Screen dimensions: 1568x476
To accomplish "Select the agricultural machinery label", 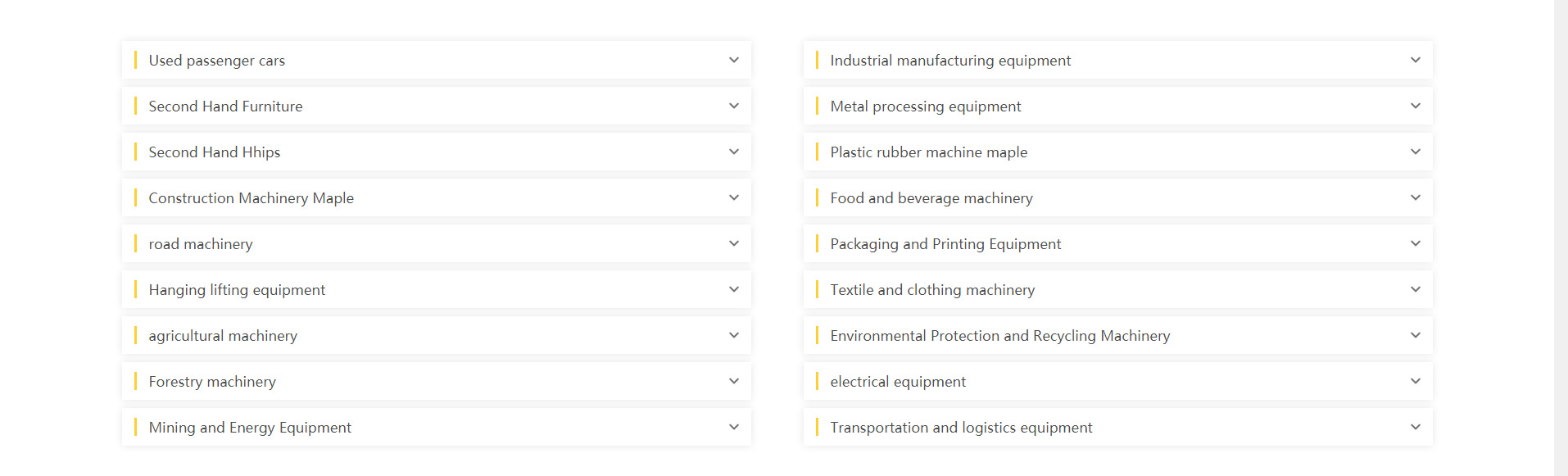I will pyautogui.click(x=223, y=336).
